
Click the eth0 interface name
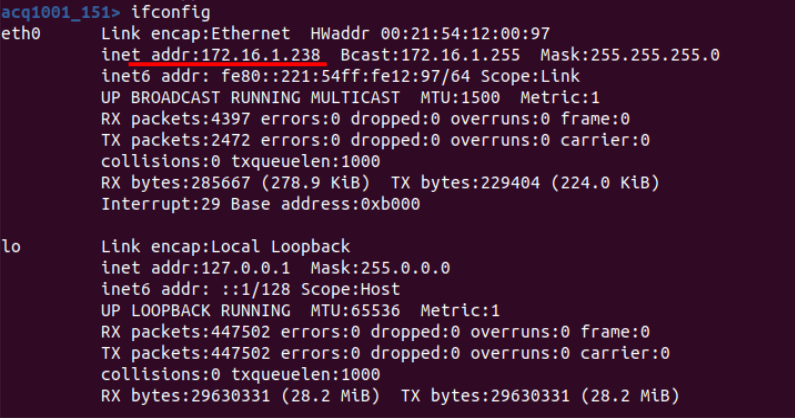pyautogui.click(x=20, y=34)
